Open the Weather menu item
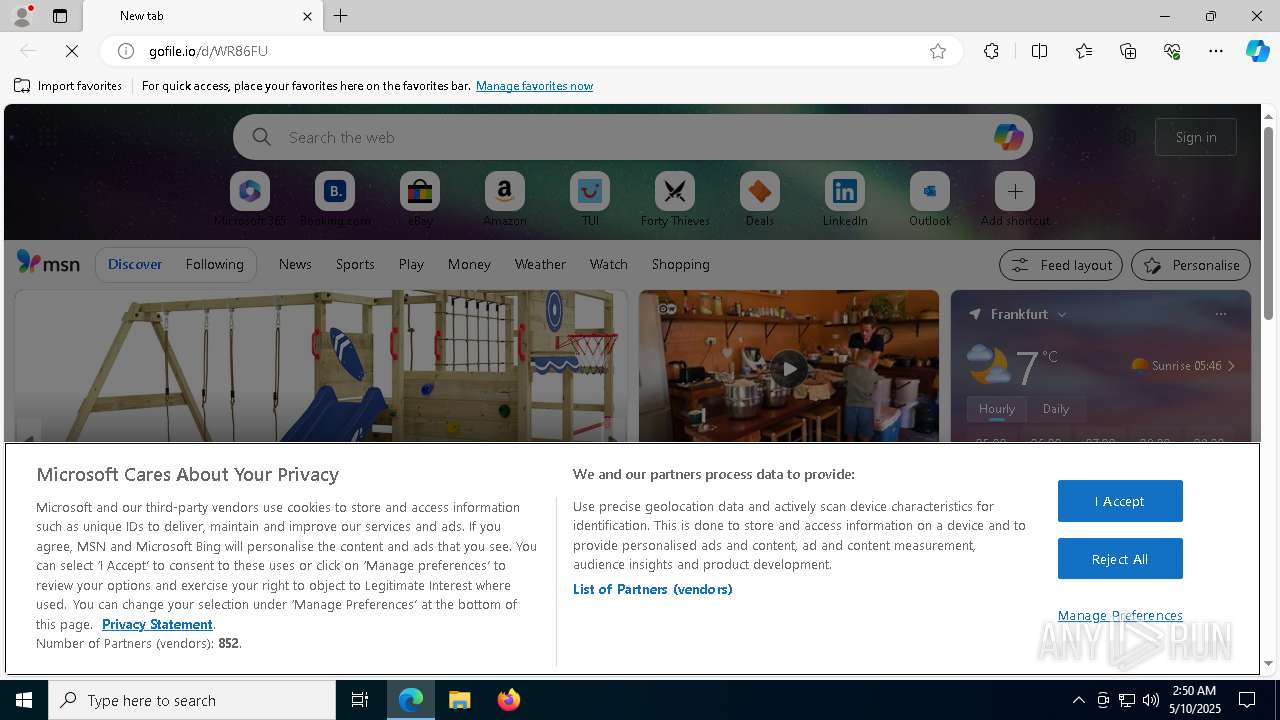The width and height of the screenshot is (1280, 720). pyautogui.click(x=540, y=264)
